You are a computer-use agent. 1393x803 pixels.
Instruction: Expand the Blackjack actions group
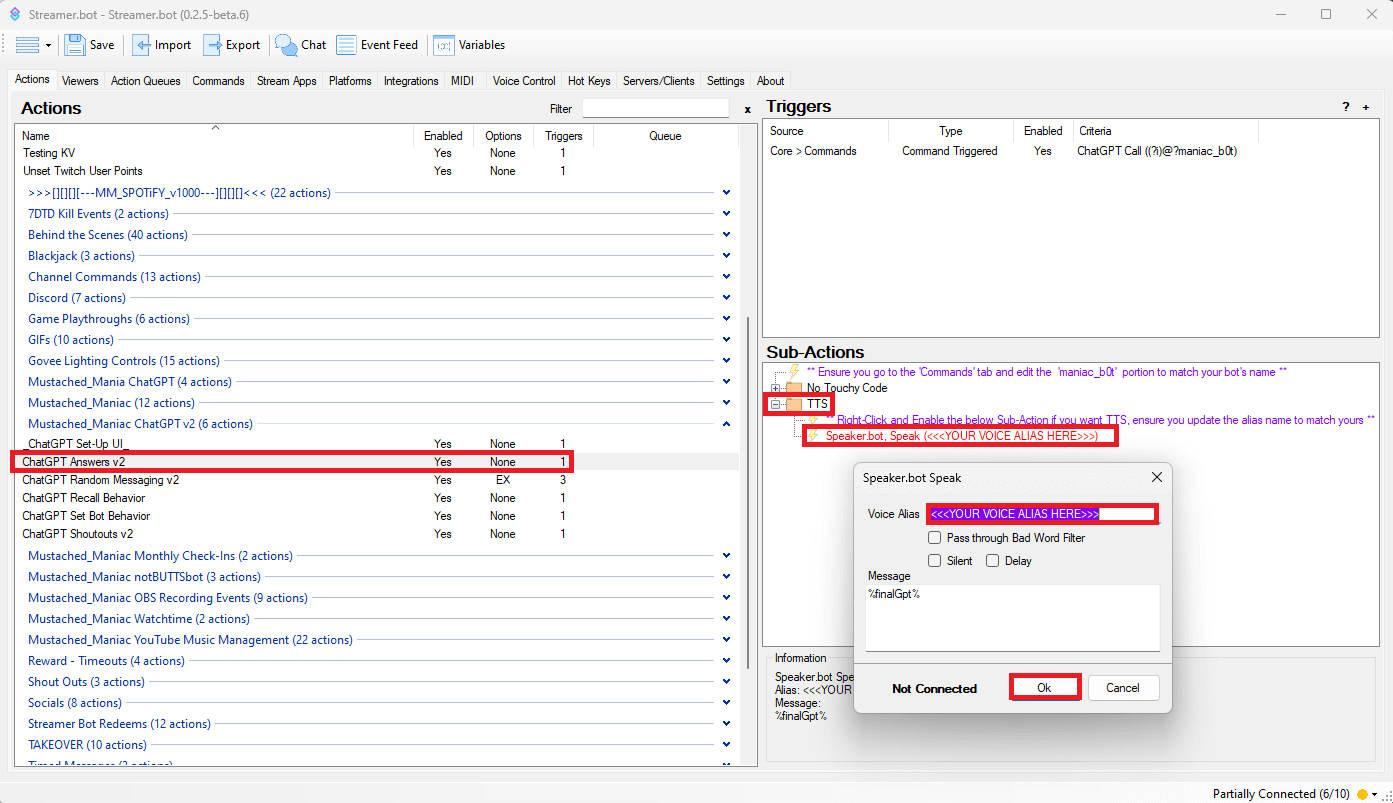click(726, 256)
